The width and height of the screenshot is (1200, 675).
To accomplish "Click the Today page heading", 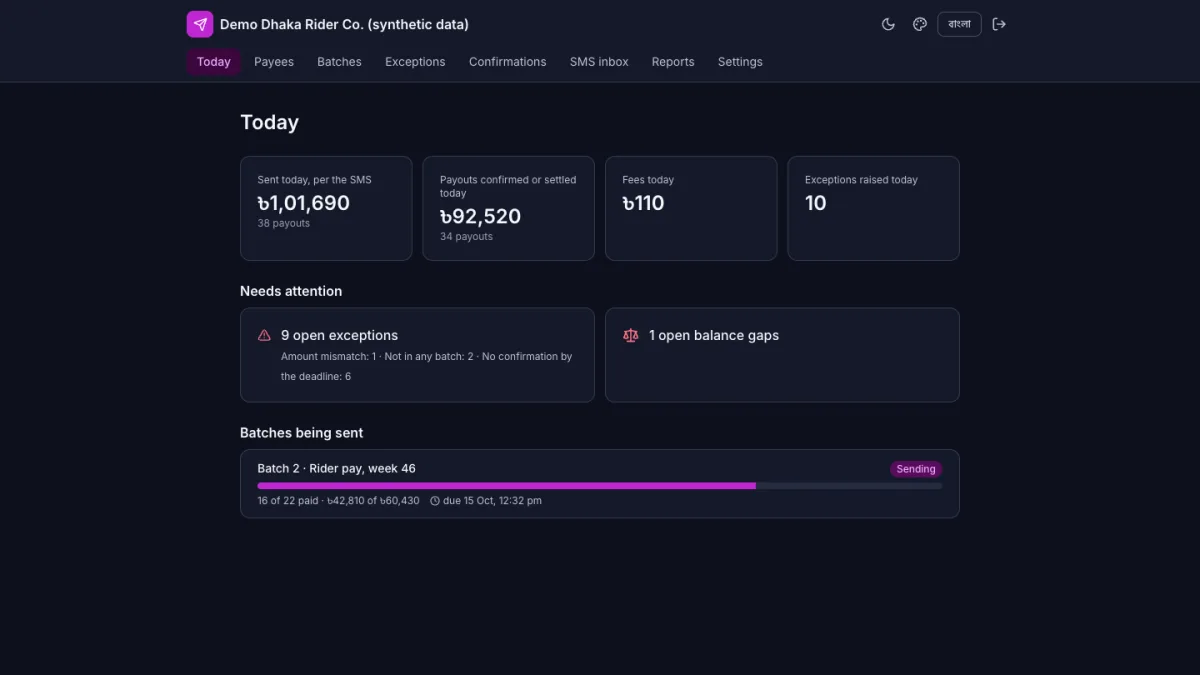I will (269, 122).
